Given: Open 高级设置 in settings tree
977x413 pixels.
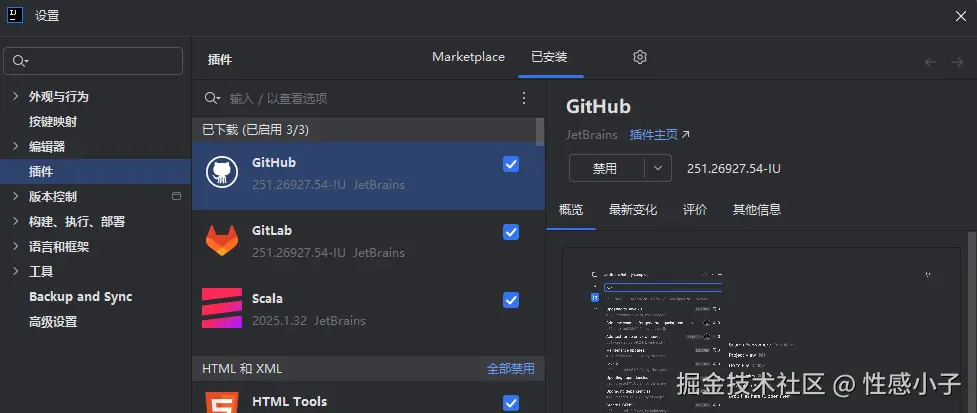Looking at the screenshot, I should coord(53,322).
